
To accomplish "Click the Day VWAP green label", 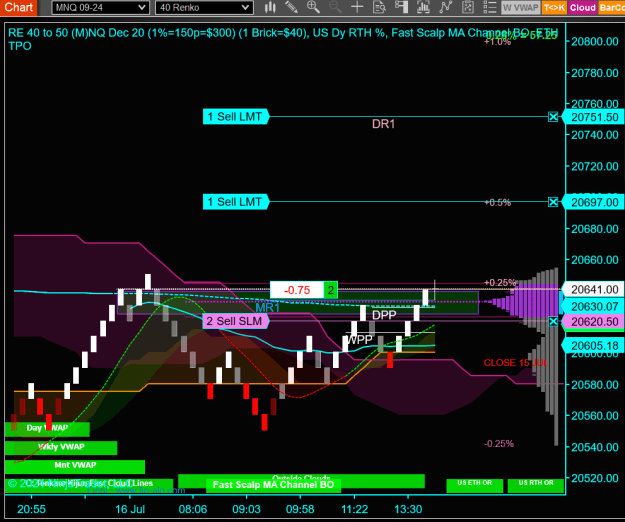I will click(47, 428).
